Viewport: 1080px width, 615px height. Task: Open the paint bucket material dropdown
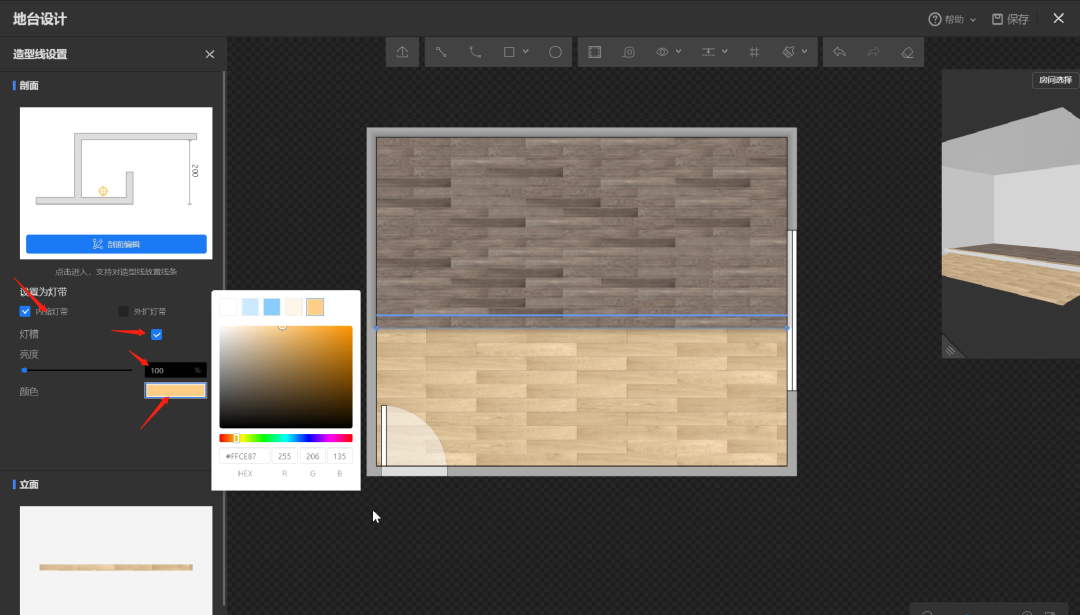pos(804,52)
